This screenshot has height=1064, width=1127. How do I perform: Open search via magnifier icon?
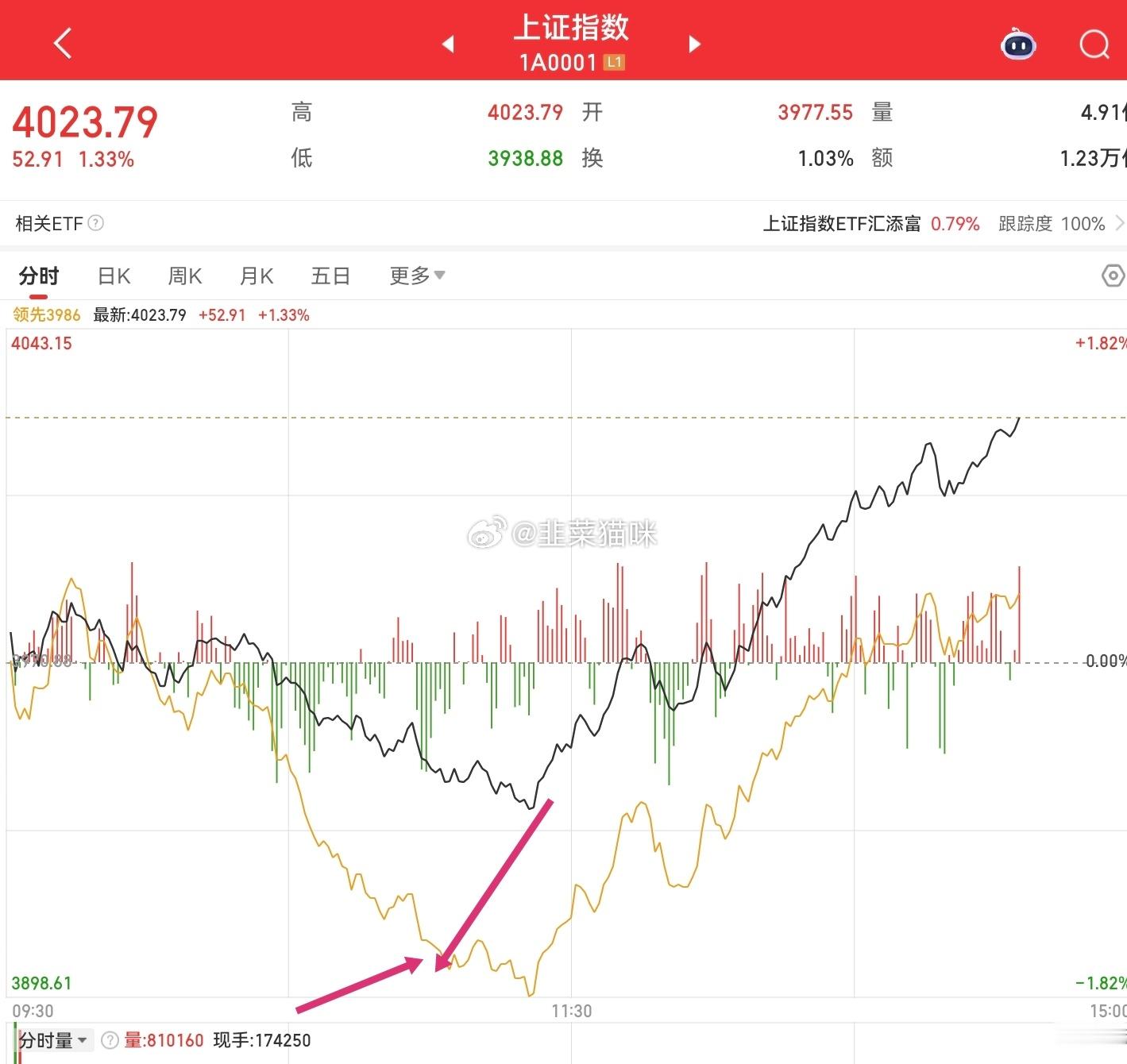(x=1094, y=44)
